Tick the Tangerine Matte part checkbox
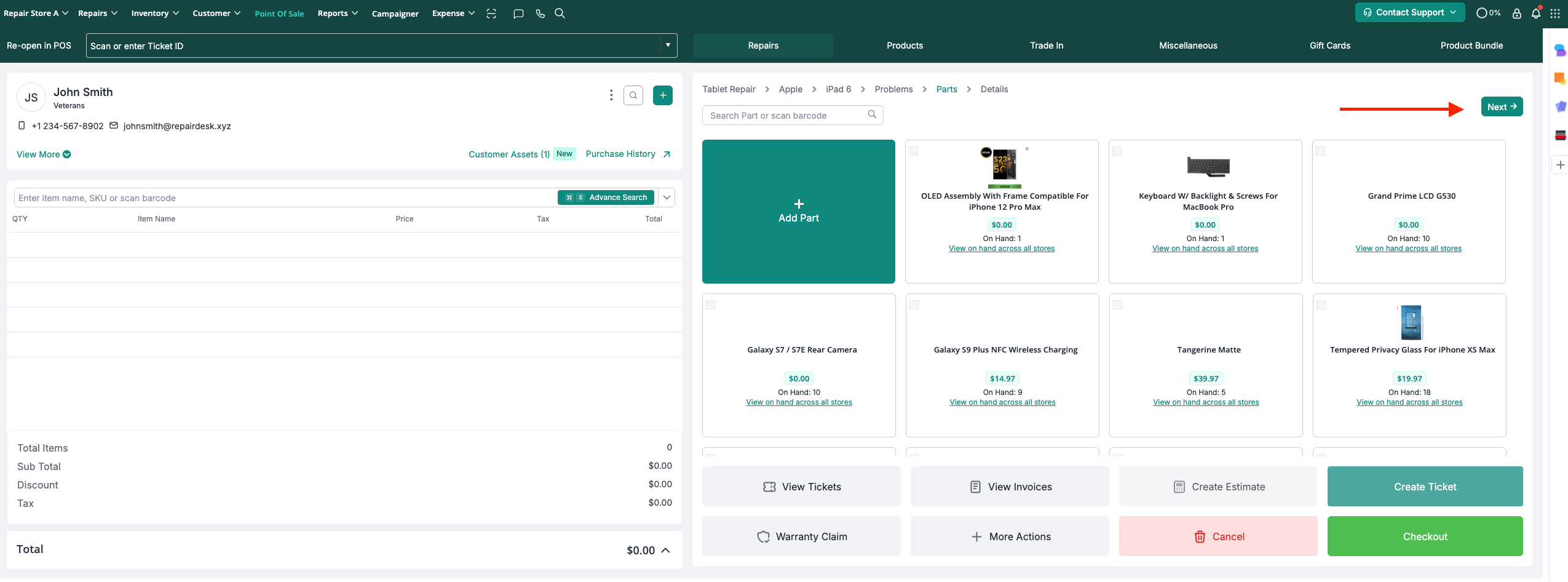The width and height of the screenshot is (1568, 582). 1118,305
